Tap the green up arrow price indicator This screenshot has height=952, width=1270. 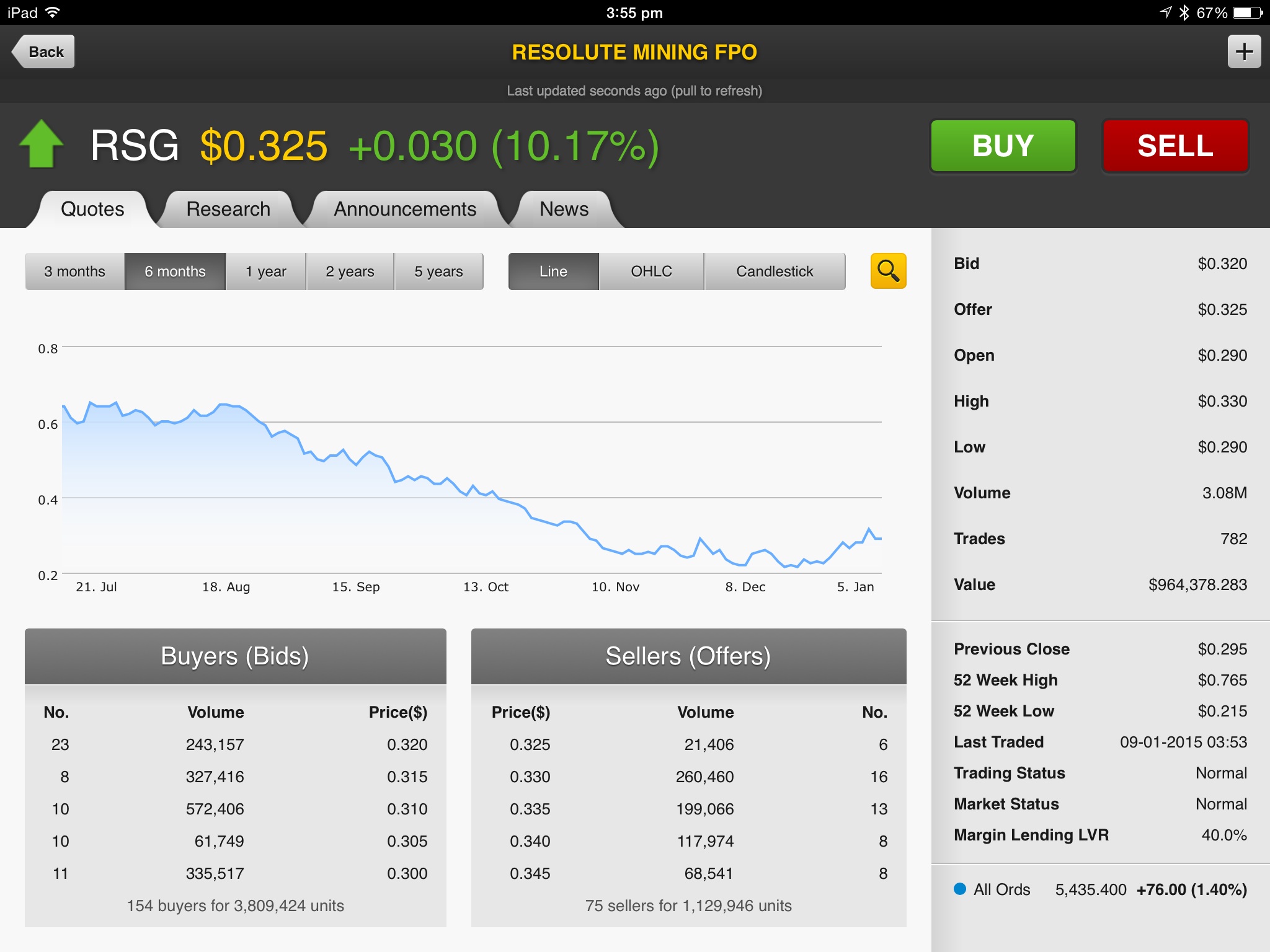click(42, 144)
